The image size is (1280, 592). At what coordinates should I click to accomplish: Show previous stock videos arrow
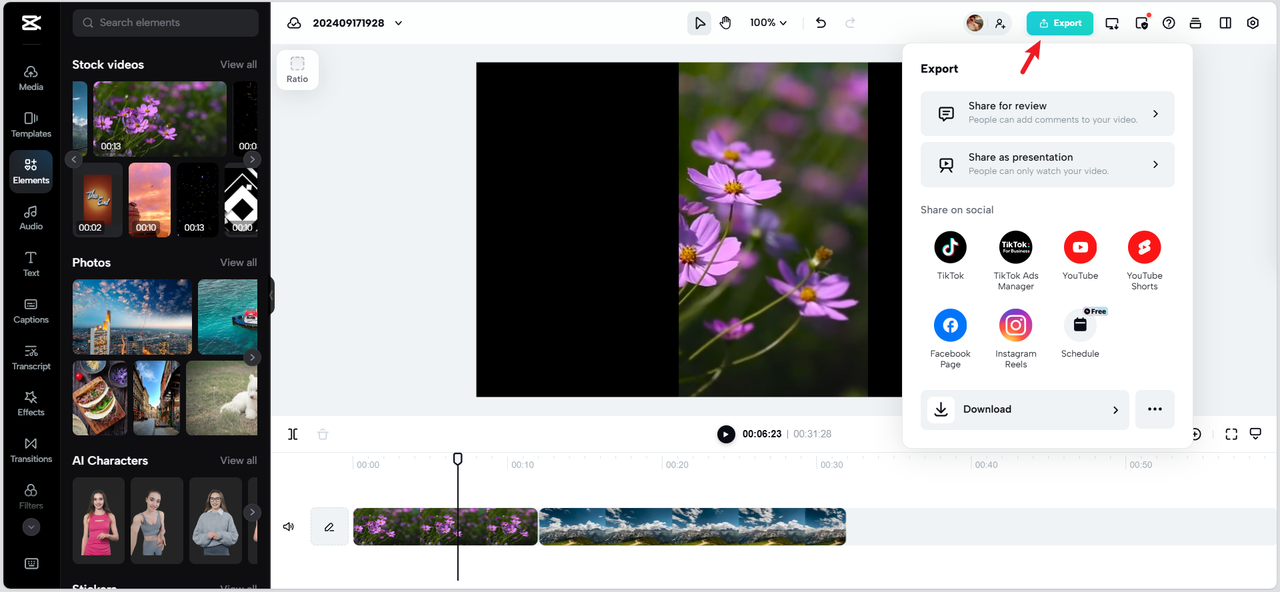point(74,159)
